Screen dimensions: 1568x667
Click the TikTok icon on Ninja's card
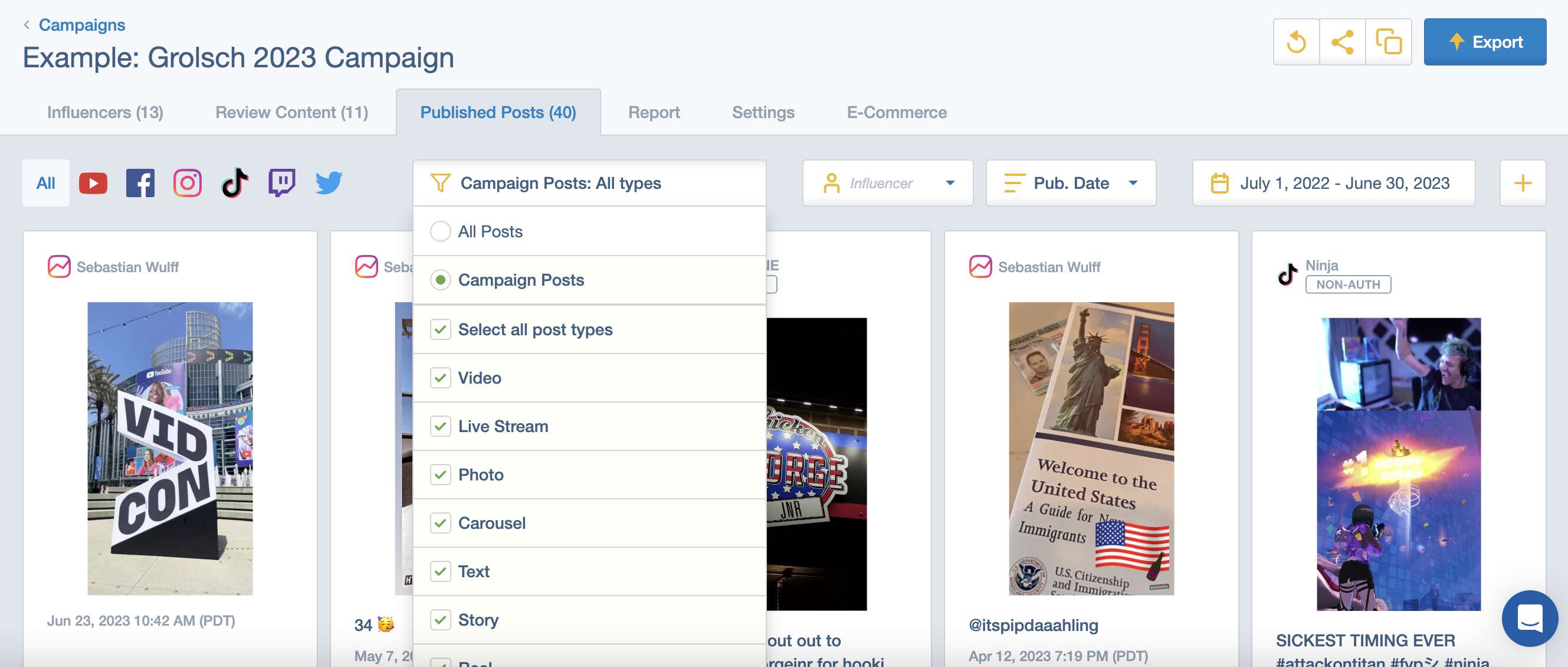pos(1287,274)
